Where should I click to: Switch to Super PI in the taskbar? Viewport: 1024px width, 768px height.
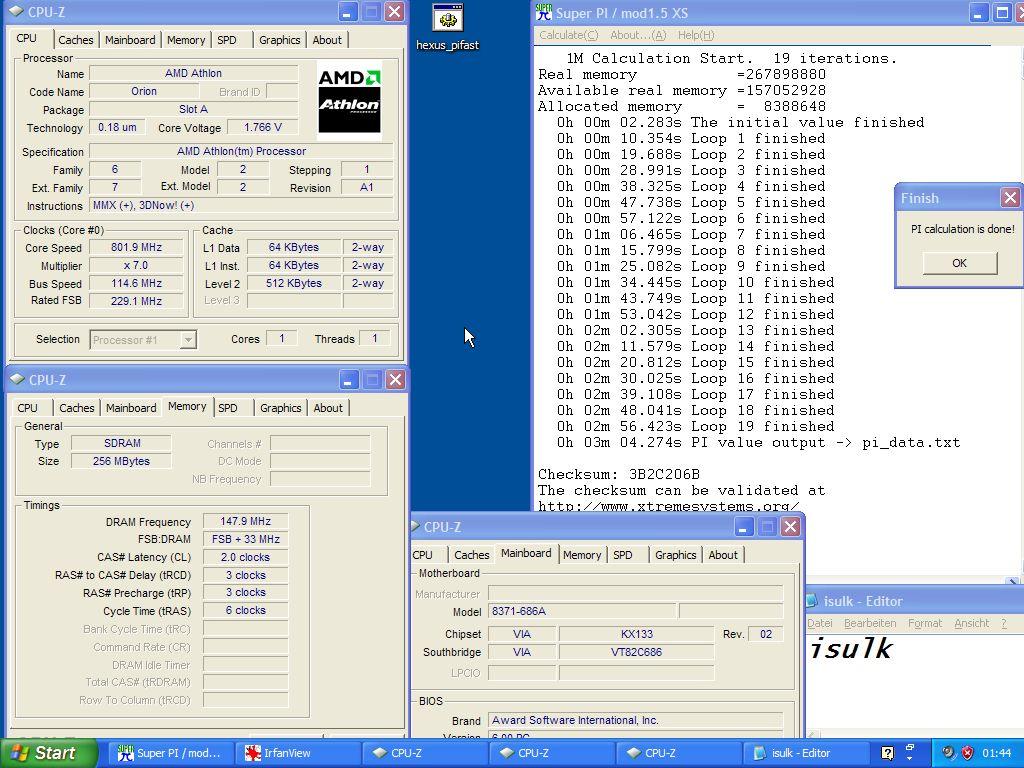click(170, 753)
